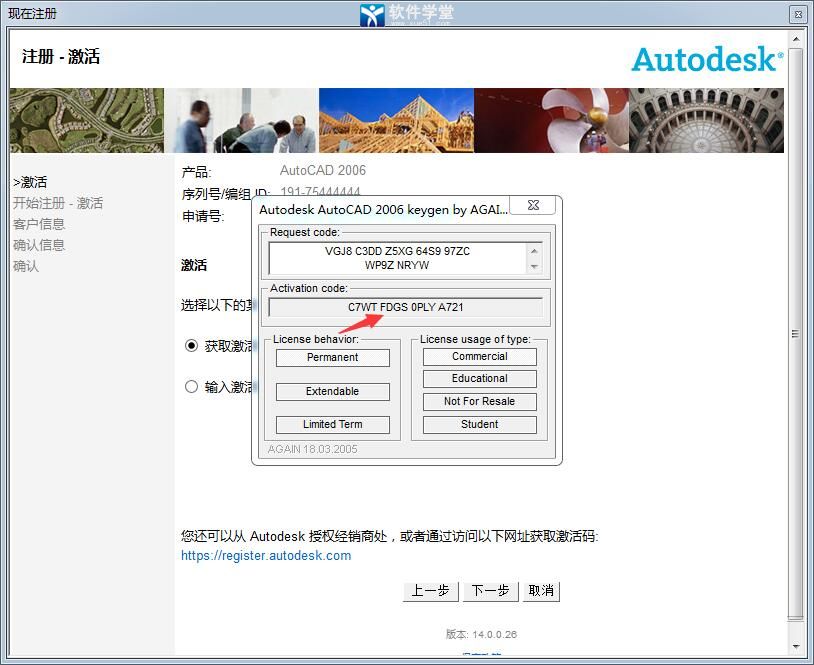Cancel registration with the 取消 button
814x665 pixels.
click(541, 591)
